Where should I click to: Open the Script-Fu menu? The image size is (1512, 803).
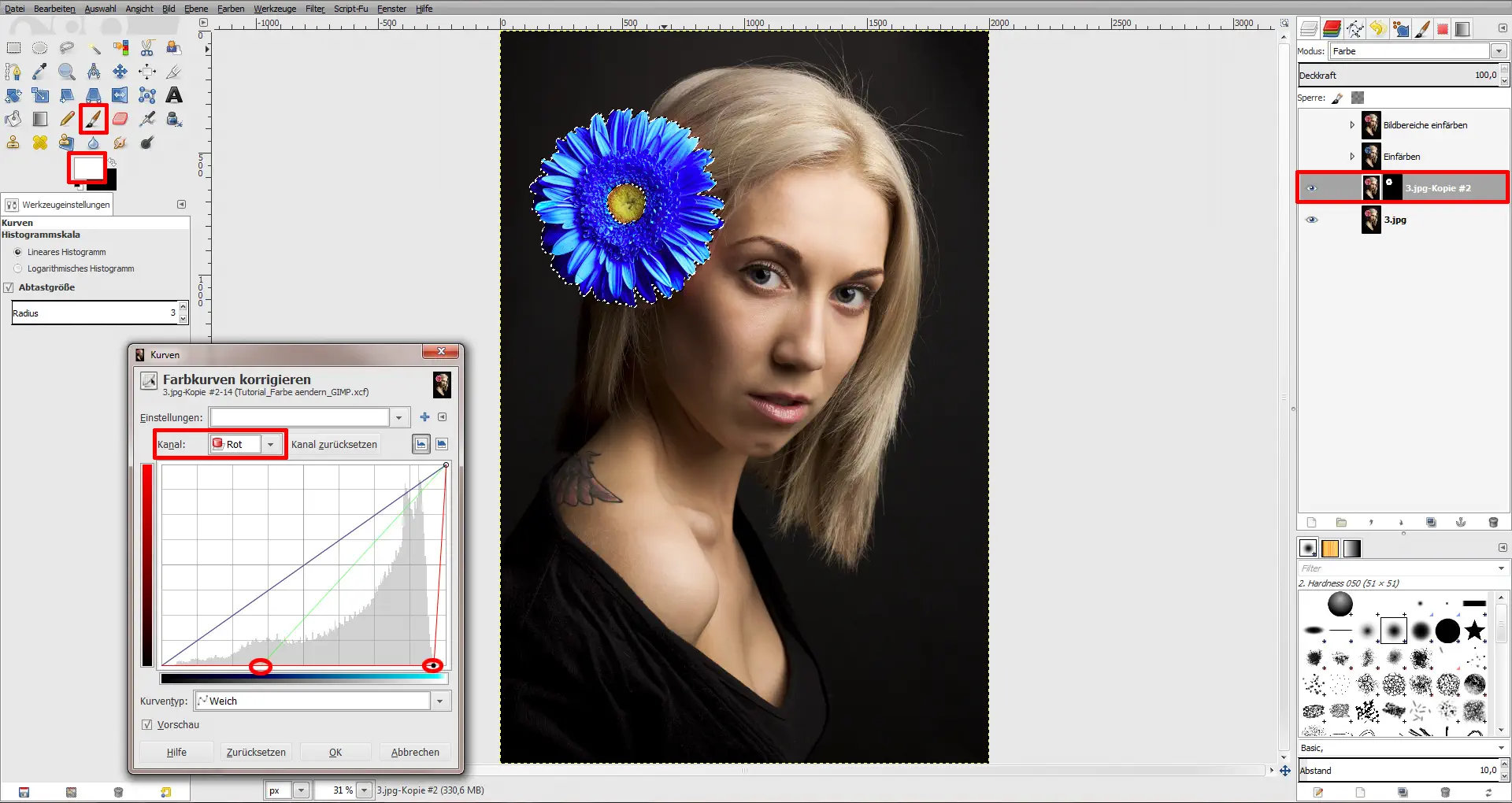350,9
